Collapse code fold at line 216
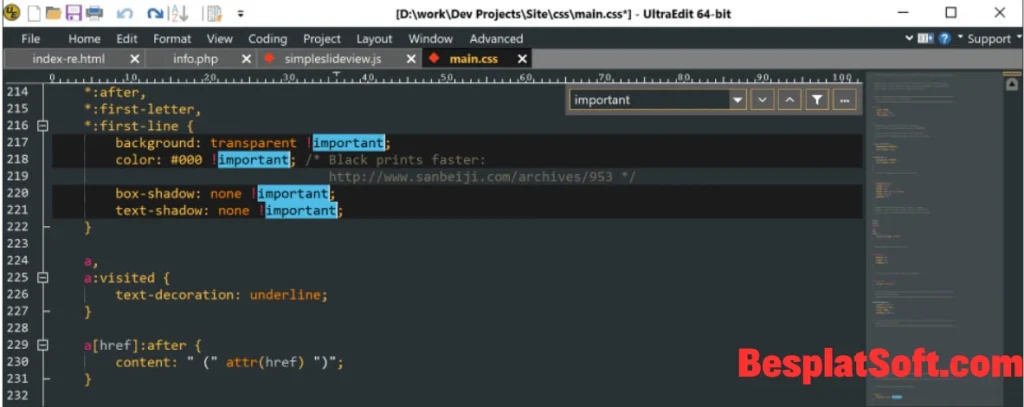 (x=43, y=125)
